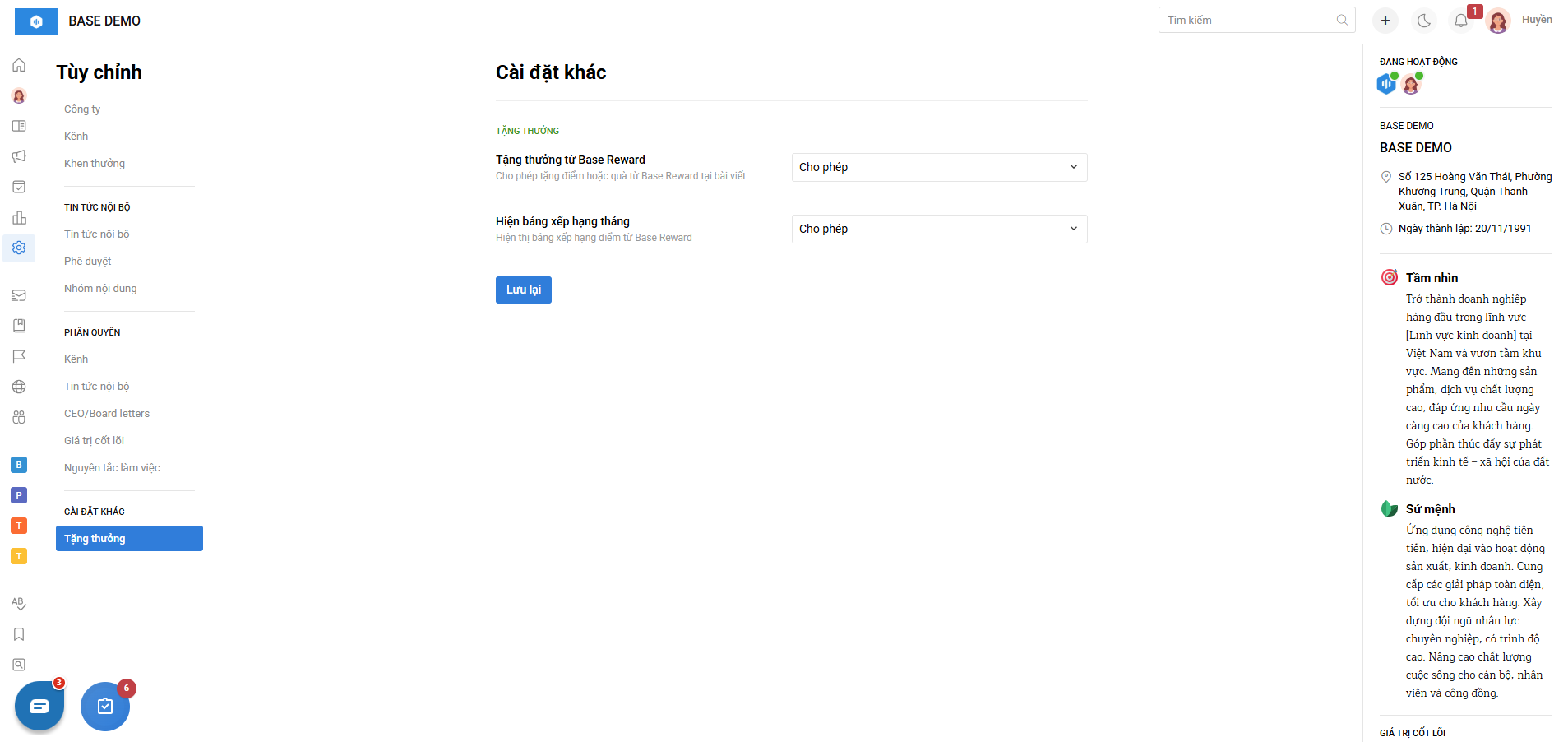The image size is (1568, 742).
Task: Open the envelope letters icon in sidebar
Action: coord(19,295)
